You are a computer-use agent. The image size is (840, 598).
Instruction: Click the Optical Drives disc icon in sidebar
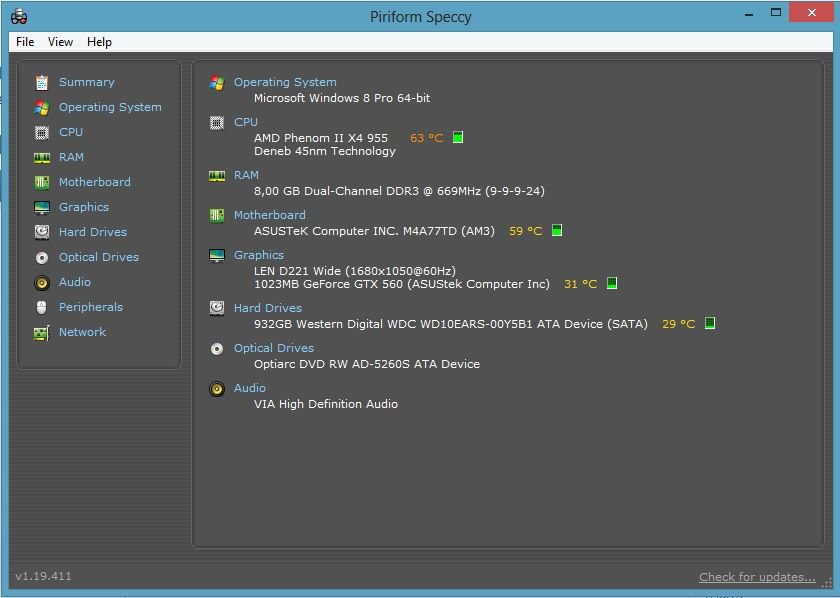tap(42, 257)
